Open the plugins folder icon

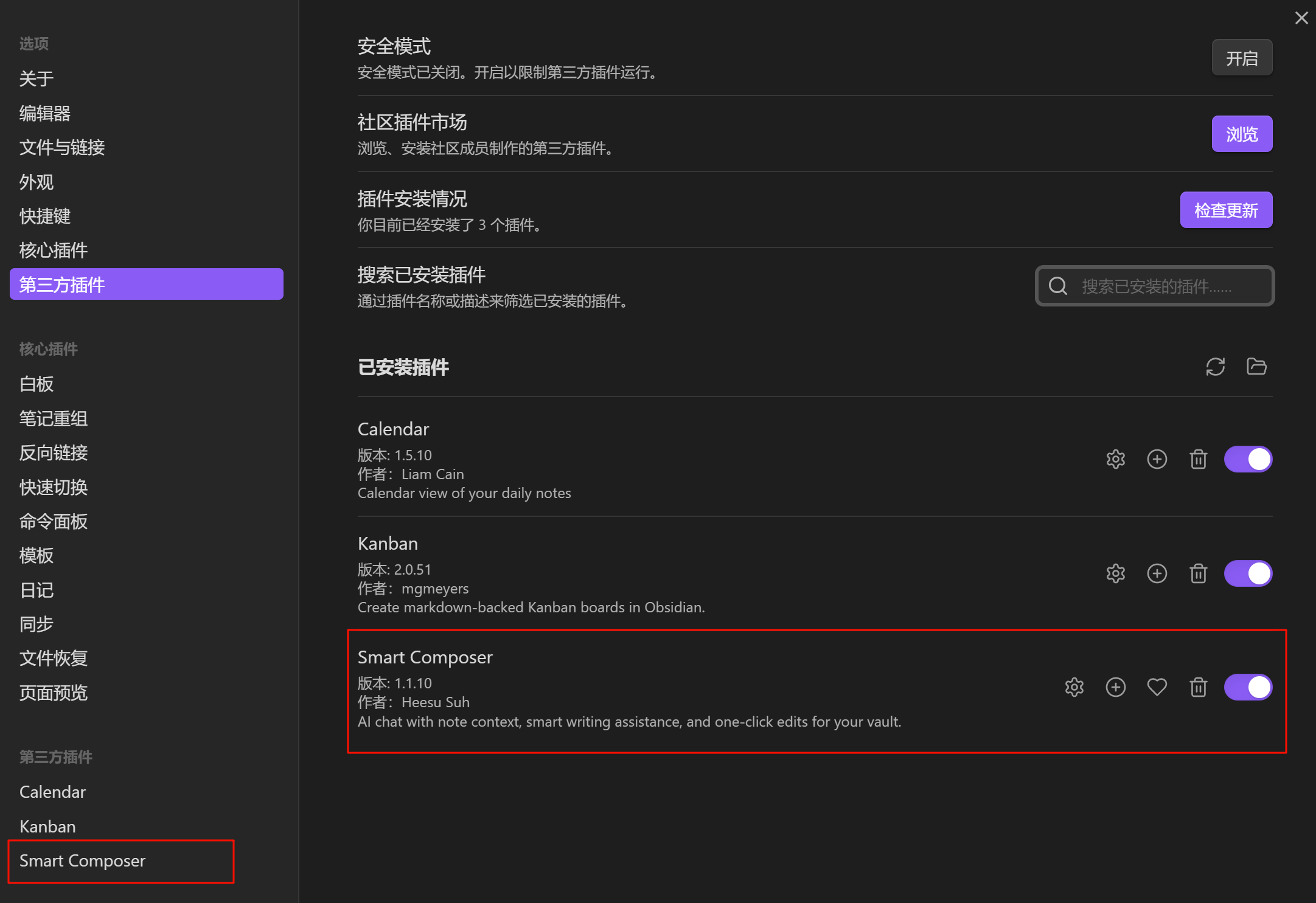point(1256,367)
